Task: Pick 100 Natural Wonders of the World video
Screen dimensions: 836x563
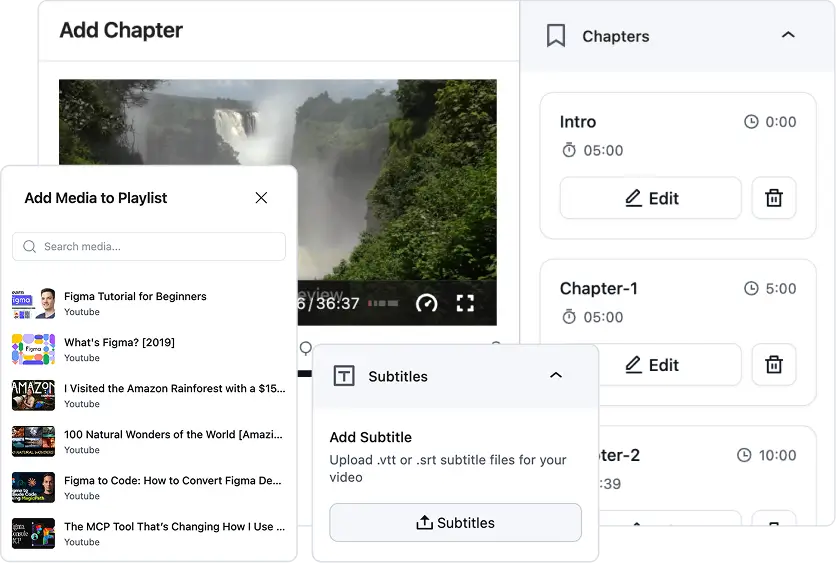Action: point(148,441)
